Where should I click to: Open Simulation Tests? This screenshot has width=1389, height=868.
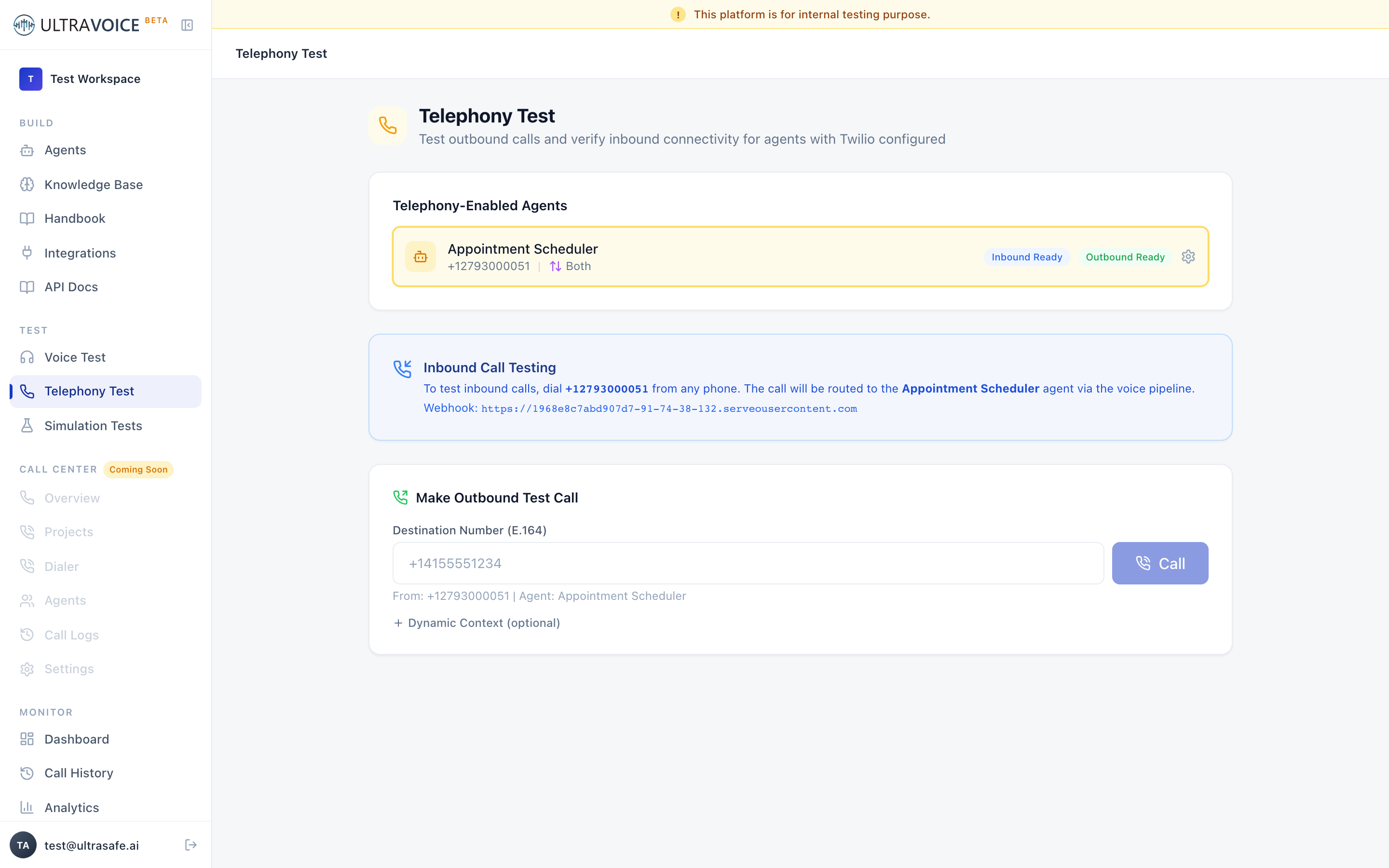pyautogui.click(x=106, y=425)
